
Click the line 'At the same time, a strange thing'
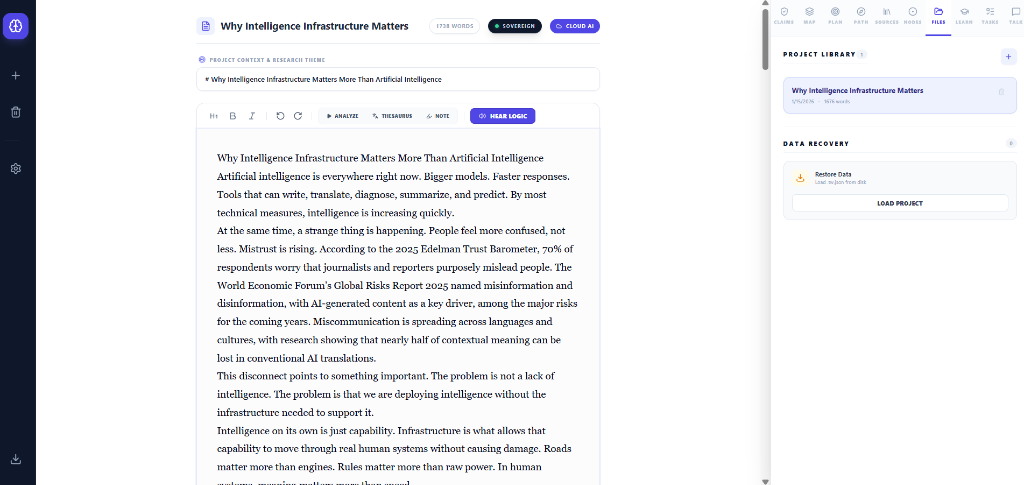(391, 231)
